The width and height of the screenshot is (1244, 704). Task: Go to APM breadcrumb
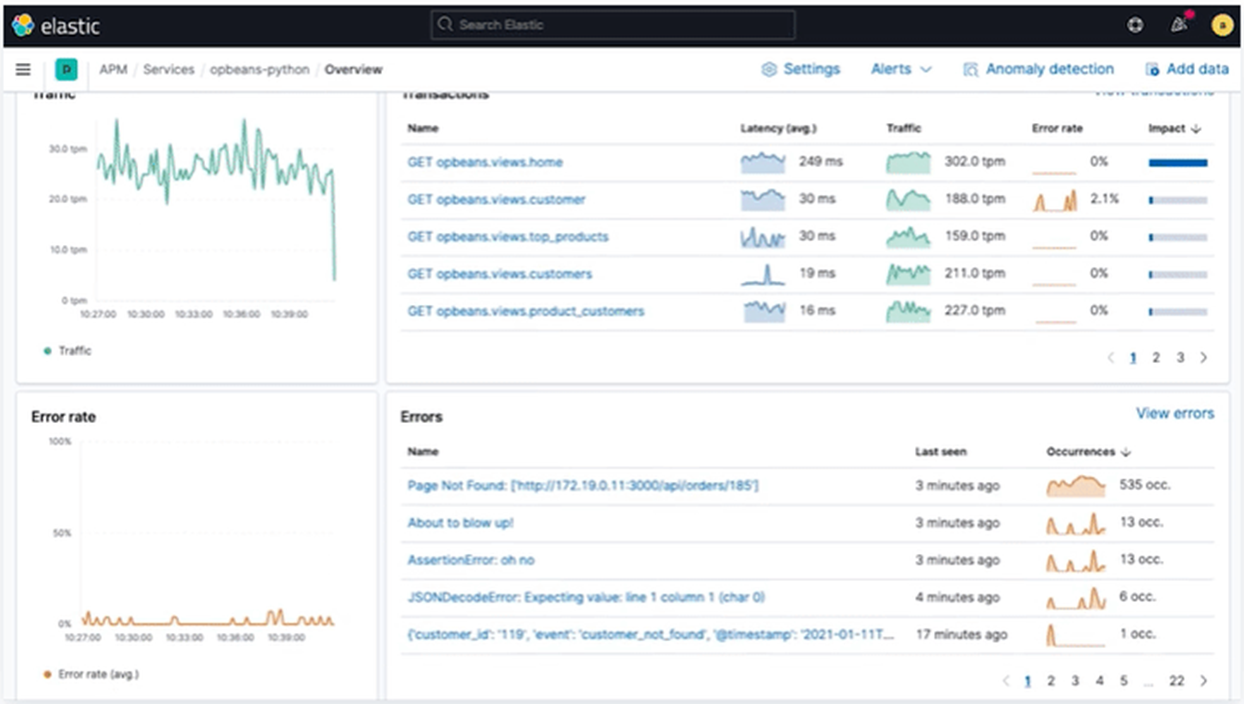(x=112, y=69)
